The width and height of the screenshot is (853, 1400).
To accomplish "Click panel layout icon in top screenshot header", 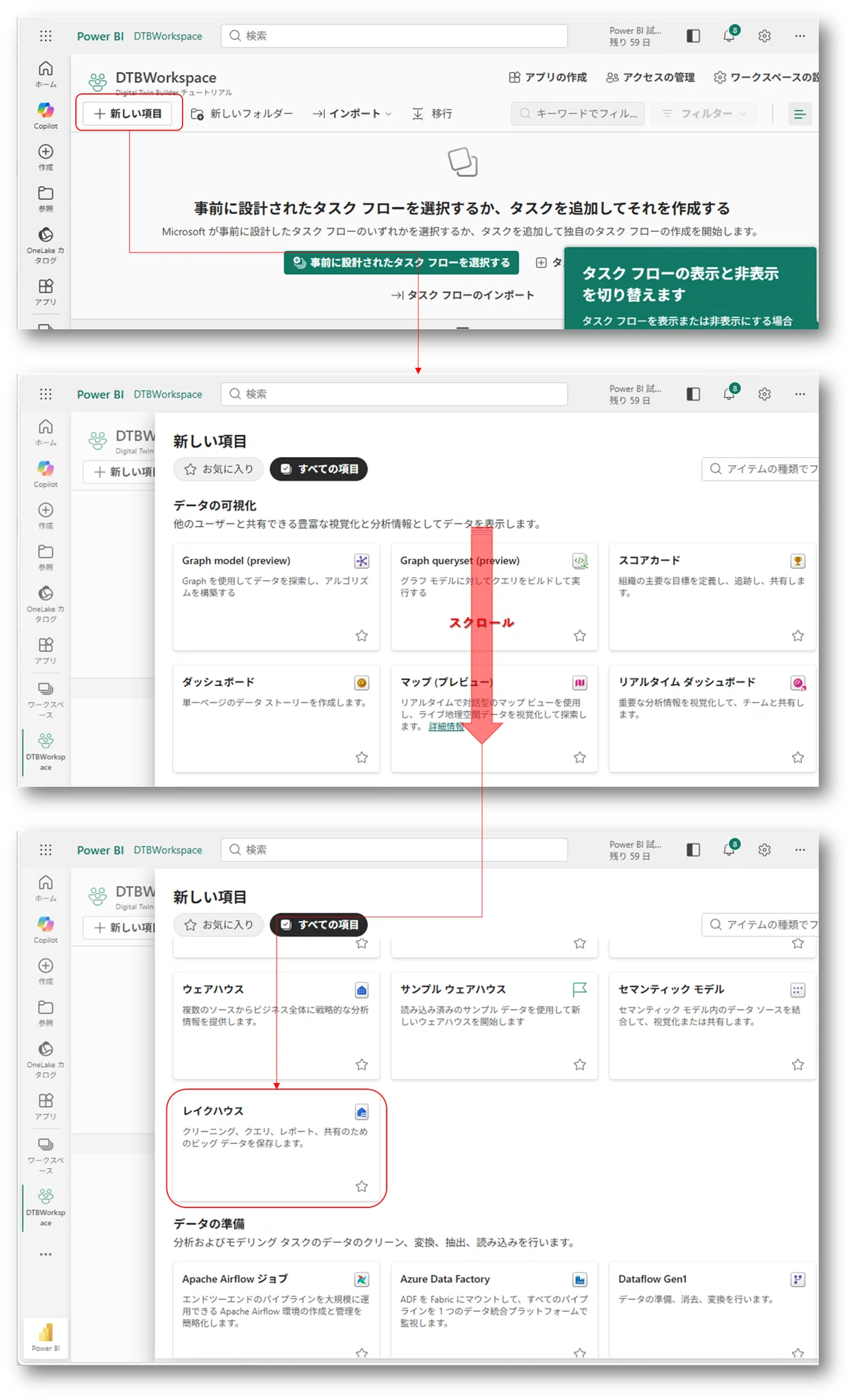I will tap(693, 36).
